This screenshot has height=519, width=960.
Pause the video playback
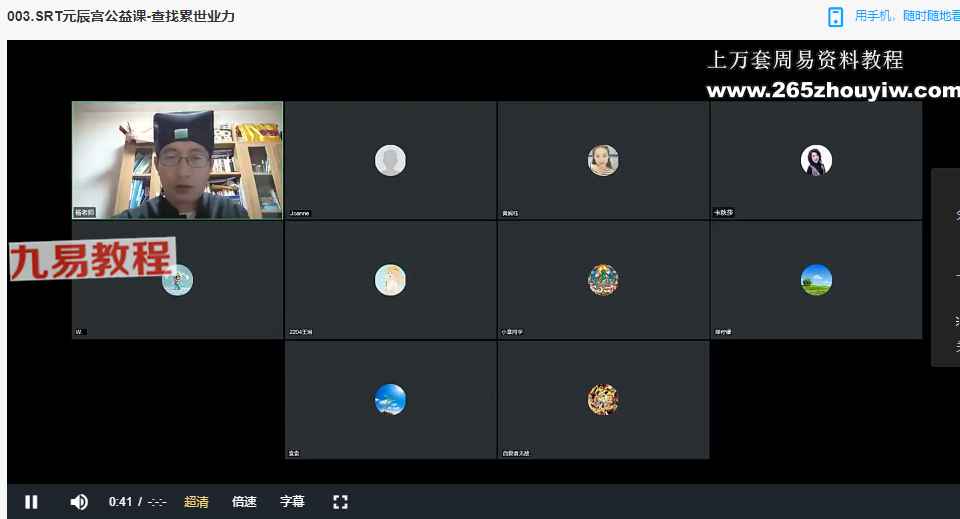click(x=31, y=502)
